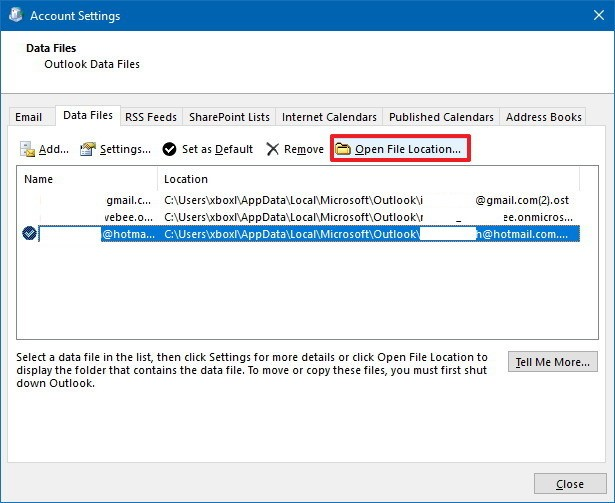Viewport: 615px width, 503px height.
Task: Open the RSS Feeds tab
Action: 151,117
